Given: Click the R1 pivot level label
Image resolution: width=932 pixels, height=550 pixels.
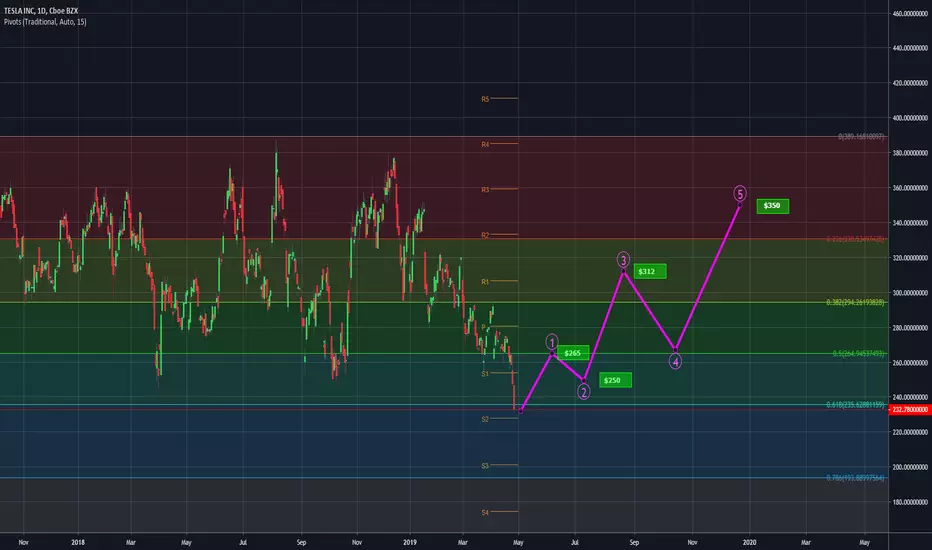Looking at the screenshot, I should point(485,282).
